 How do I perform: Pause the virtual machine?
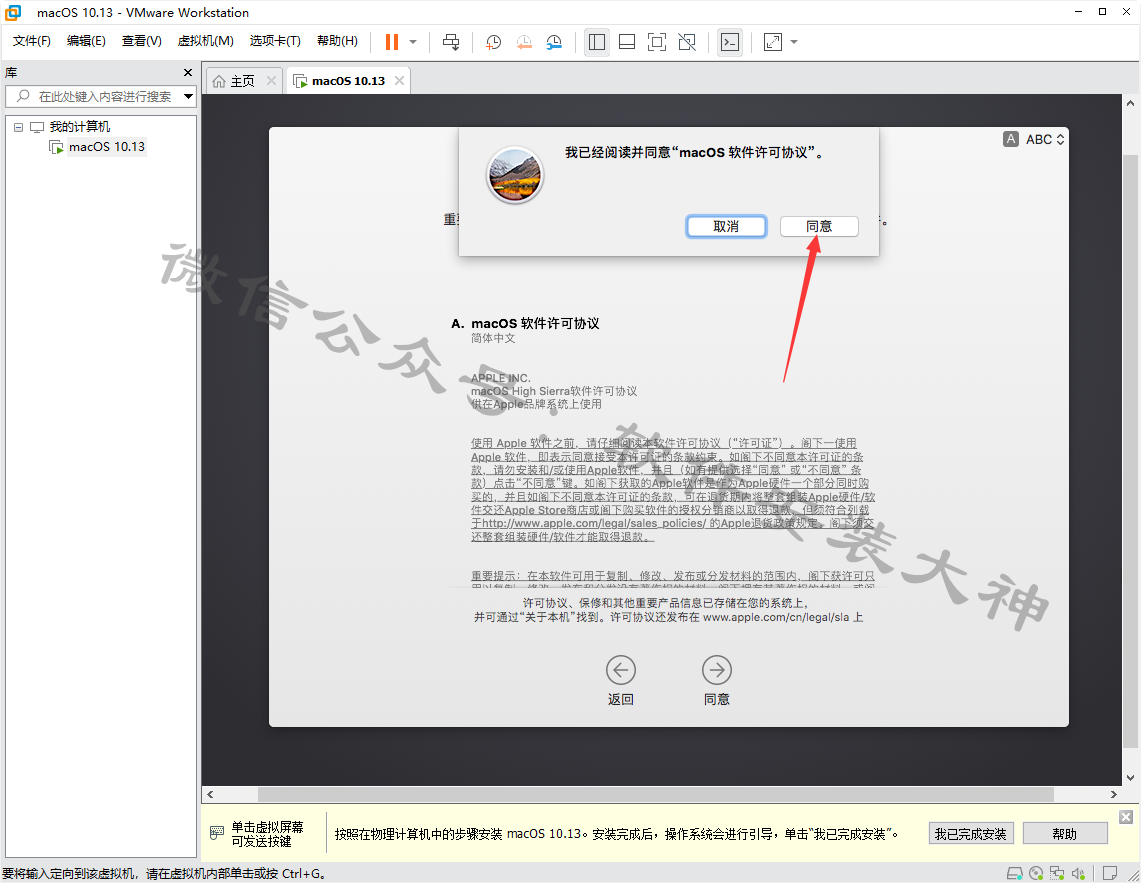point(391,42)
